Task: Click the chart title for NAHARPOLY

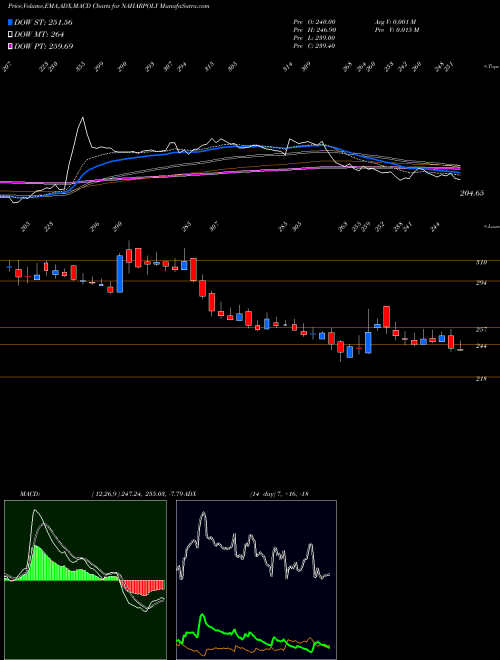Action: tap(109, 6)
